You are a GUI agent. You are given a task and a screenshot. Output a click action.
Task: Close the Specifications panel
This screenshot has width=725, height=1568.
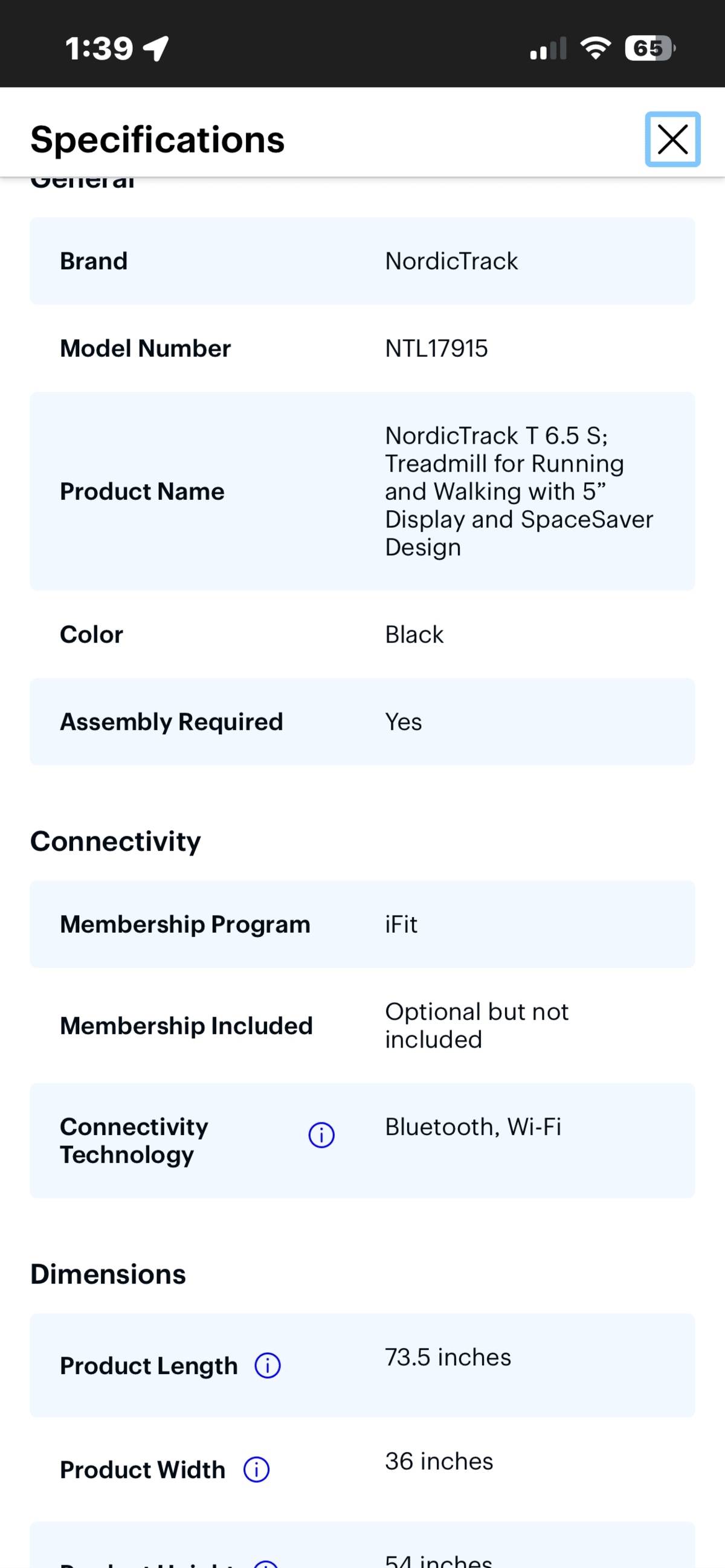[x=672, y=139]
